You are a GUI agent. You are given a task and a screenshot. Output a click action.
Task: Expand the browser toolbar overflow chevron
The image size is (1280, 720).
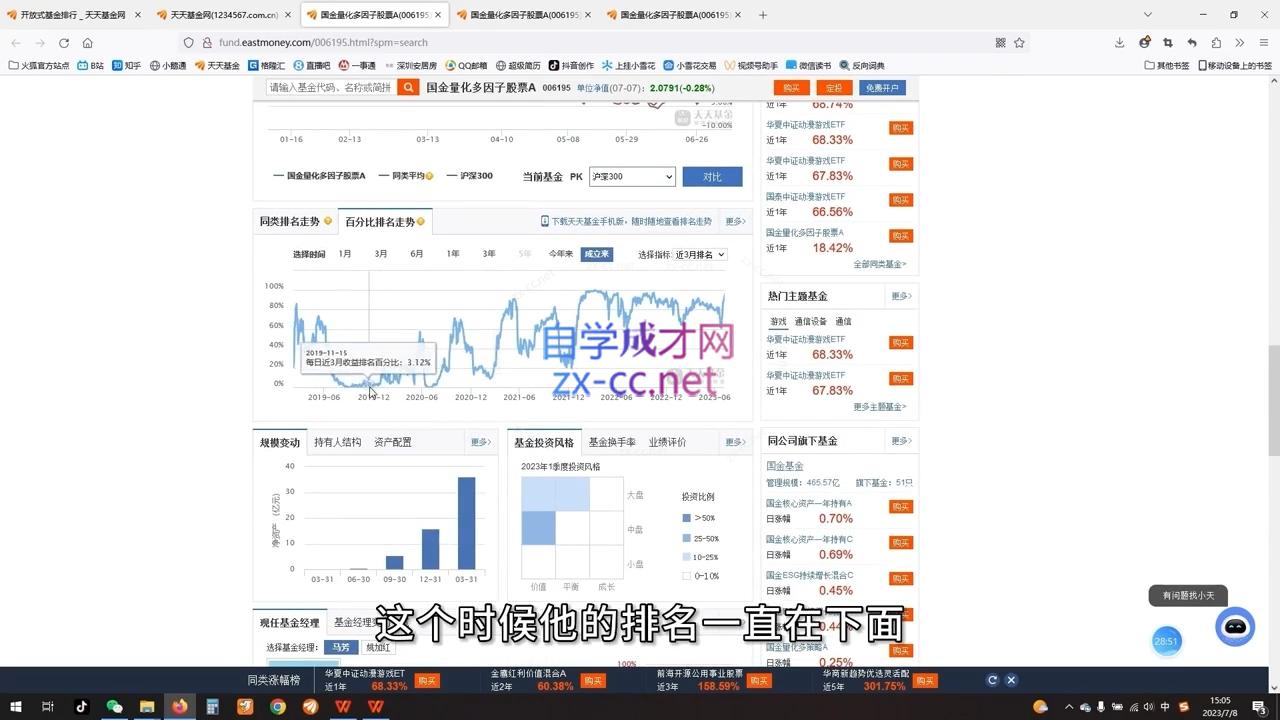(1240, 43)
